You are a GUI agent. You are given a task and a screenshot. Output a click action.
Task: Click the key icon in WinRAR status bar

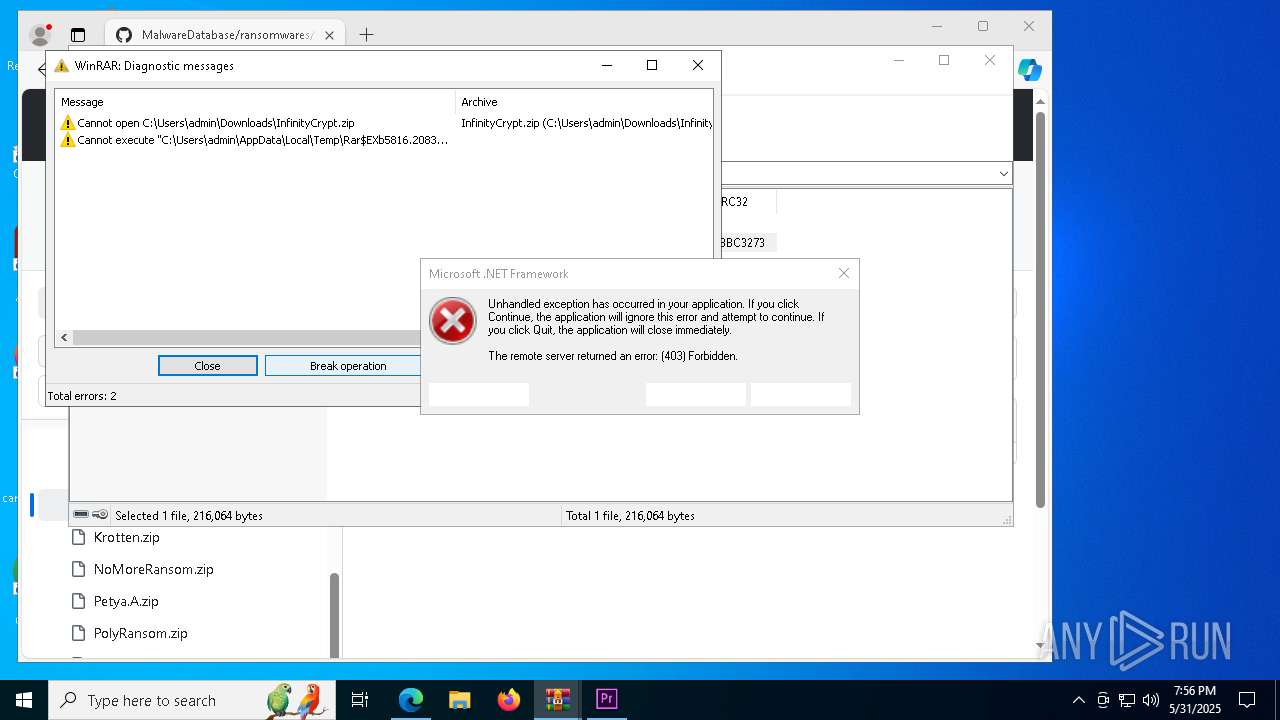click(100, 515)
